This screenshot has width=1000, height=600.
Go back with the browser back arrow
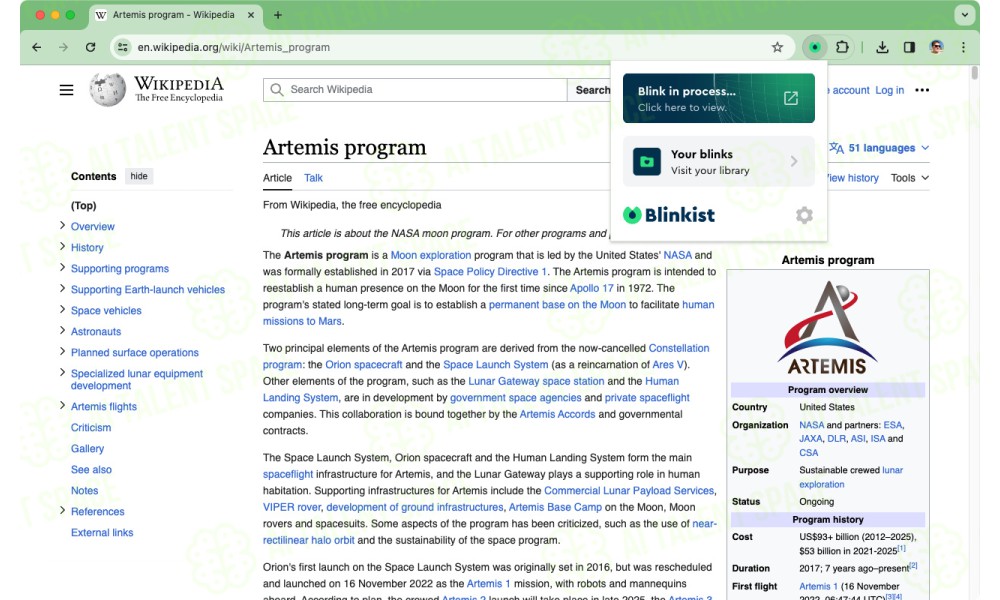(x=36, y=47)
